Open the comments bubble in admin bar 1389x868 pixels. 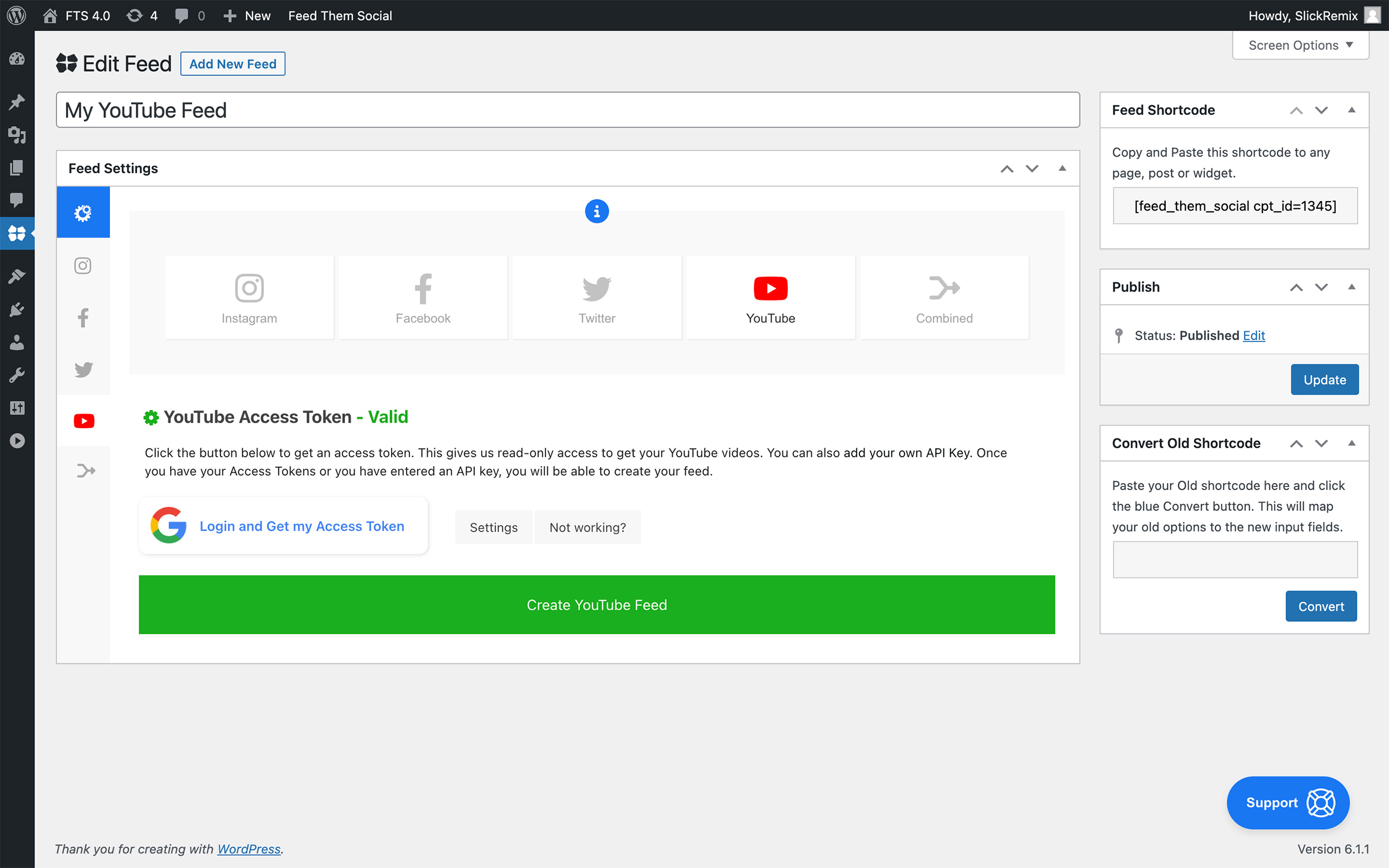(x=189, y=16)
